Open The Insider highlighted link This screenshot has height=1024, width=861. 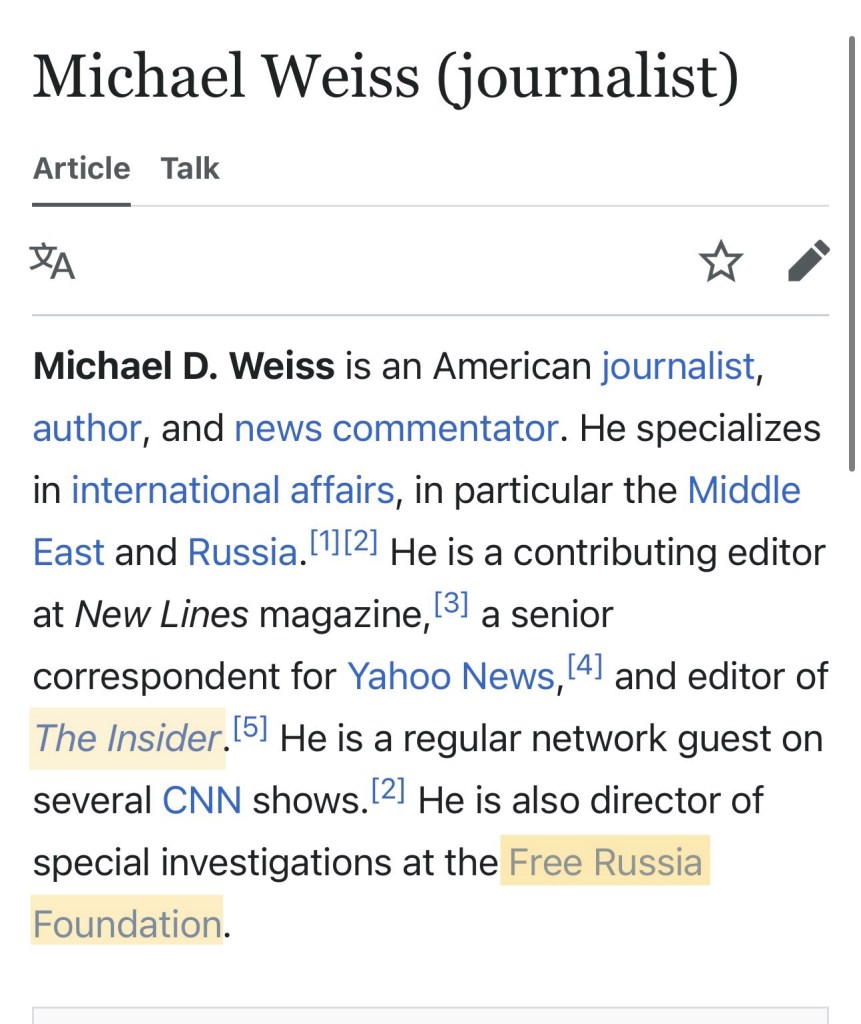(127, 739)
